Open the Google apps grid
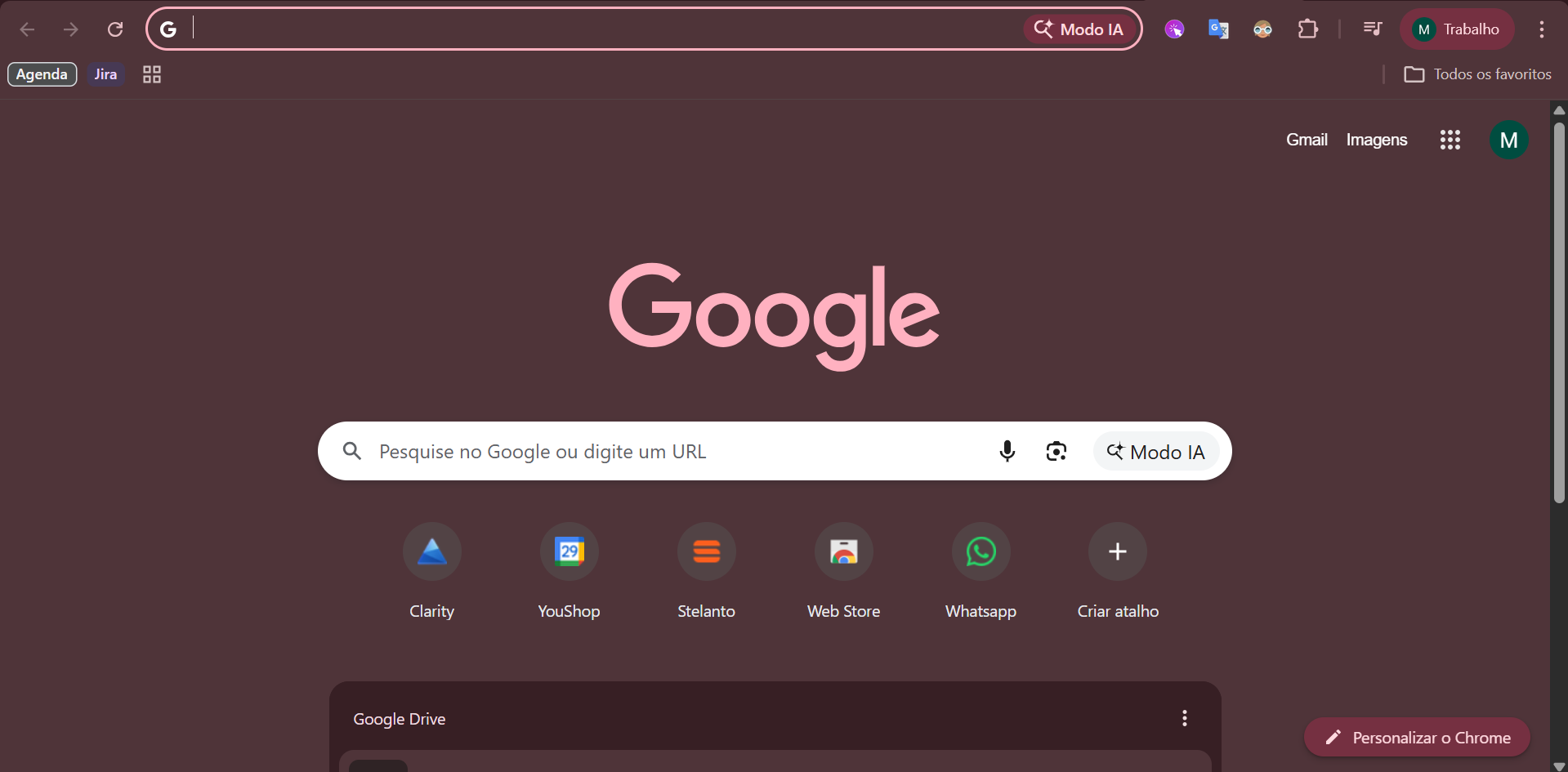This screenshot has width=1568, height=772. pyautogui.click(x=1450, y=140)
